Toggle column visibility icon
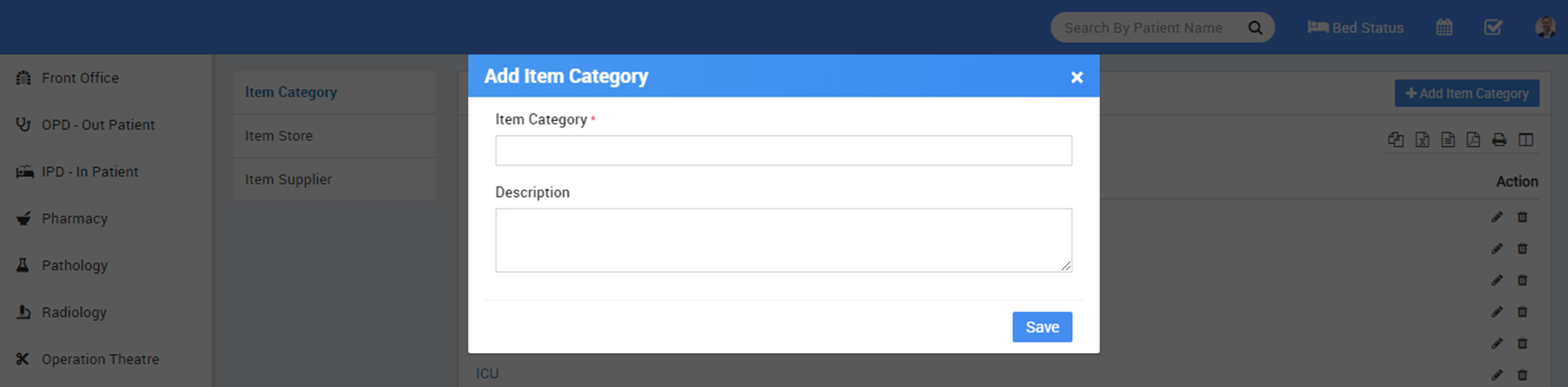The width and height of the screenshot is (1568, 387). click(1525, 139)
